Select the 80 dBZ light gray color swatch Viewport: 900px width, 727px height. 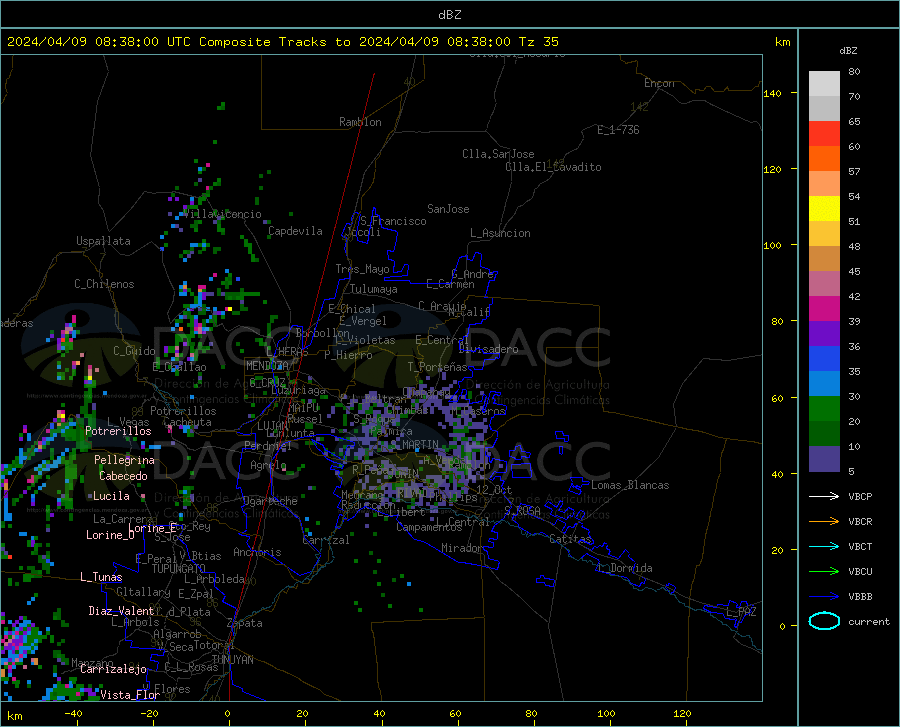pos(824,83)
